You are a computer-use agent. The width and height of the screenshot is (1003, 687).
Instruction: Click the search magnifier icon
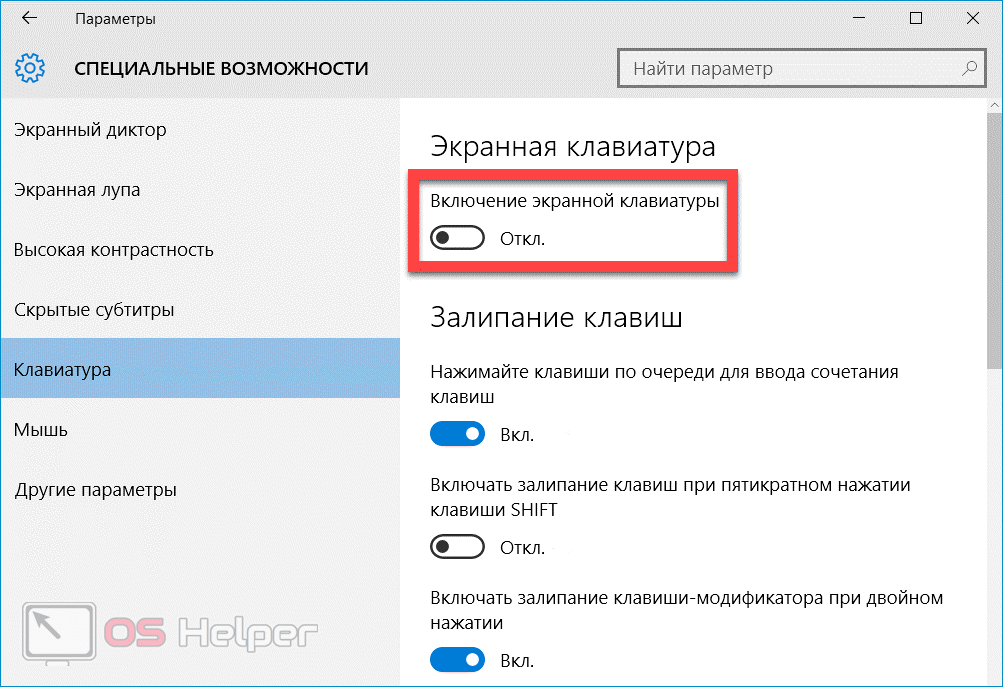[x=967, y=69]
